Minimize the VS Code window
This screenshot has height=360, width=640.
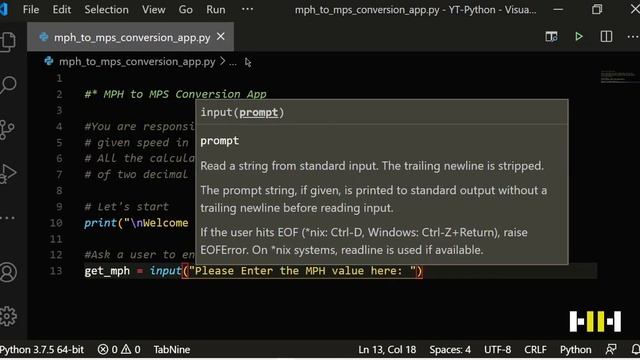[558, 9]
